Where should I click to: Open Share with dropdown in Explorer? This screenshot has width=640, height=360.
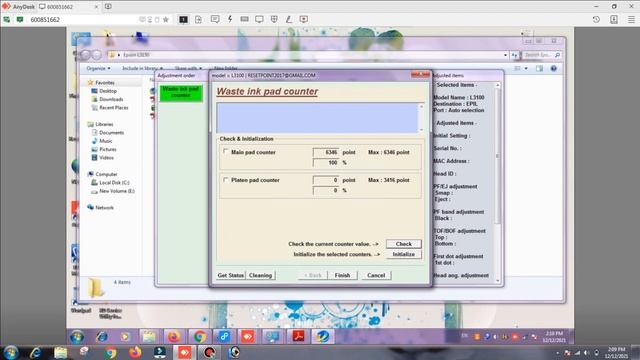(188, 68)
